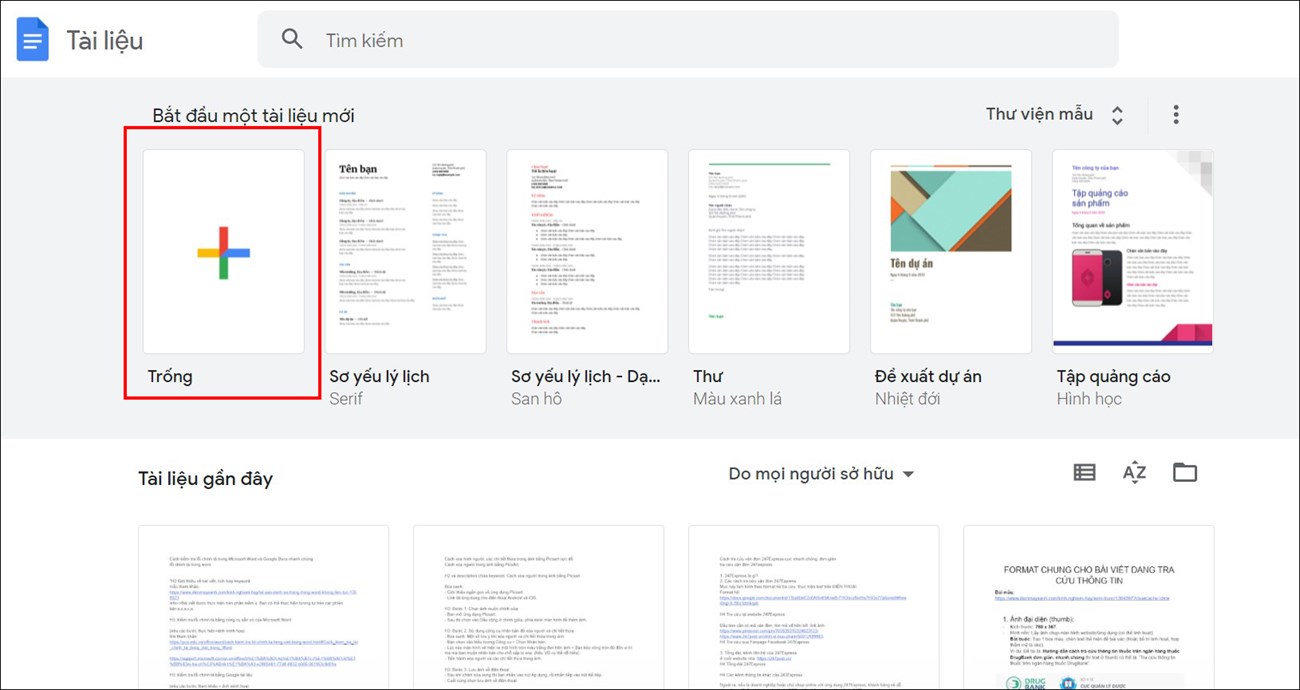The image size is (1300, 690).
Task: Select the Sơ yếu lý lịch Serif template
Action: pyautogui.click(x=405, y=252)
